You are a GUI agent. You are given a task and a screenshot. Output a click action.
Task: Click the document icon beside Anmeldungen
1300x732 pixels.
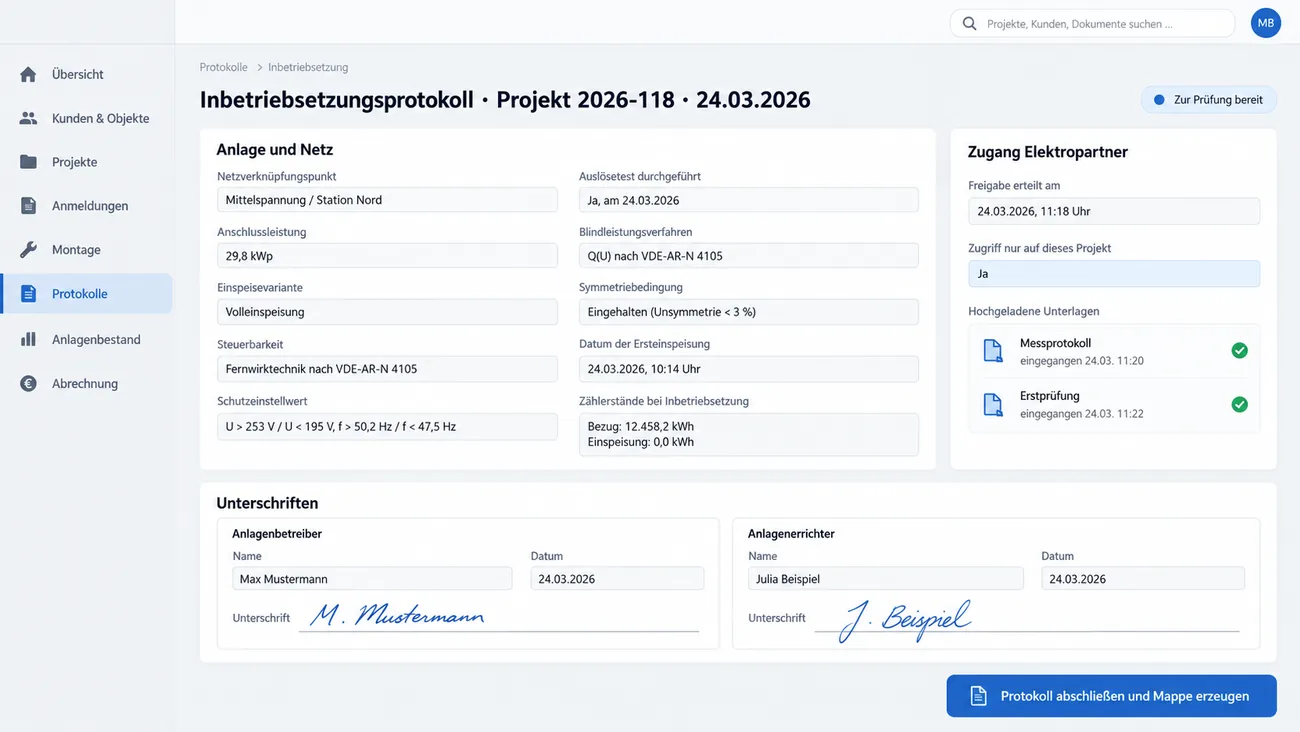(x=28, y=206)
